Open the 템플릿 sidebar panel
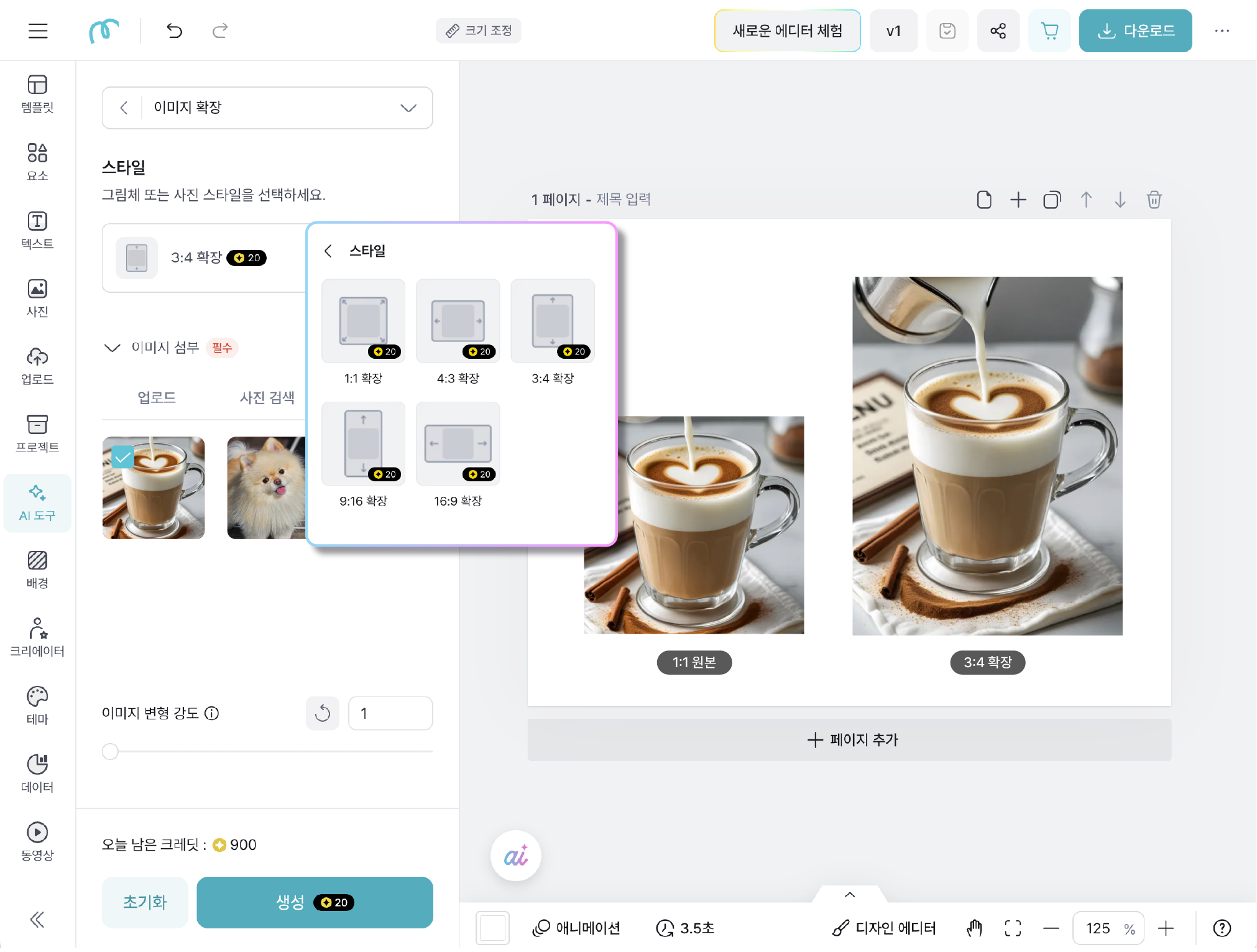Viewport: 1257px width, 952px height. (x=37, y=94)
